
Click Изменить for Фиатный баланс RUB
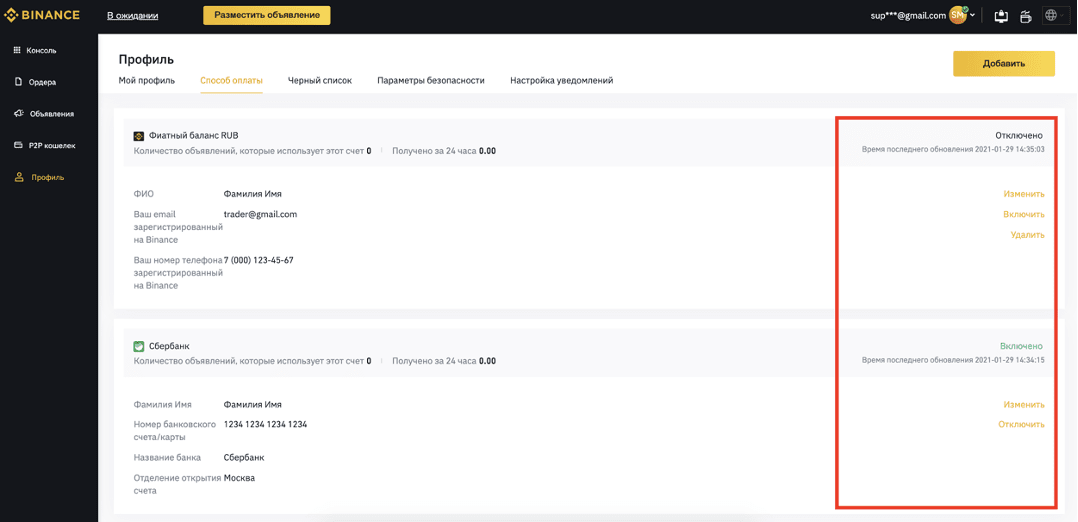1024,194
